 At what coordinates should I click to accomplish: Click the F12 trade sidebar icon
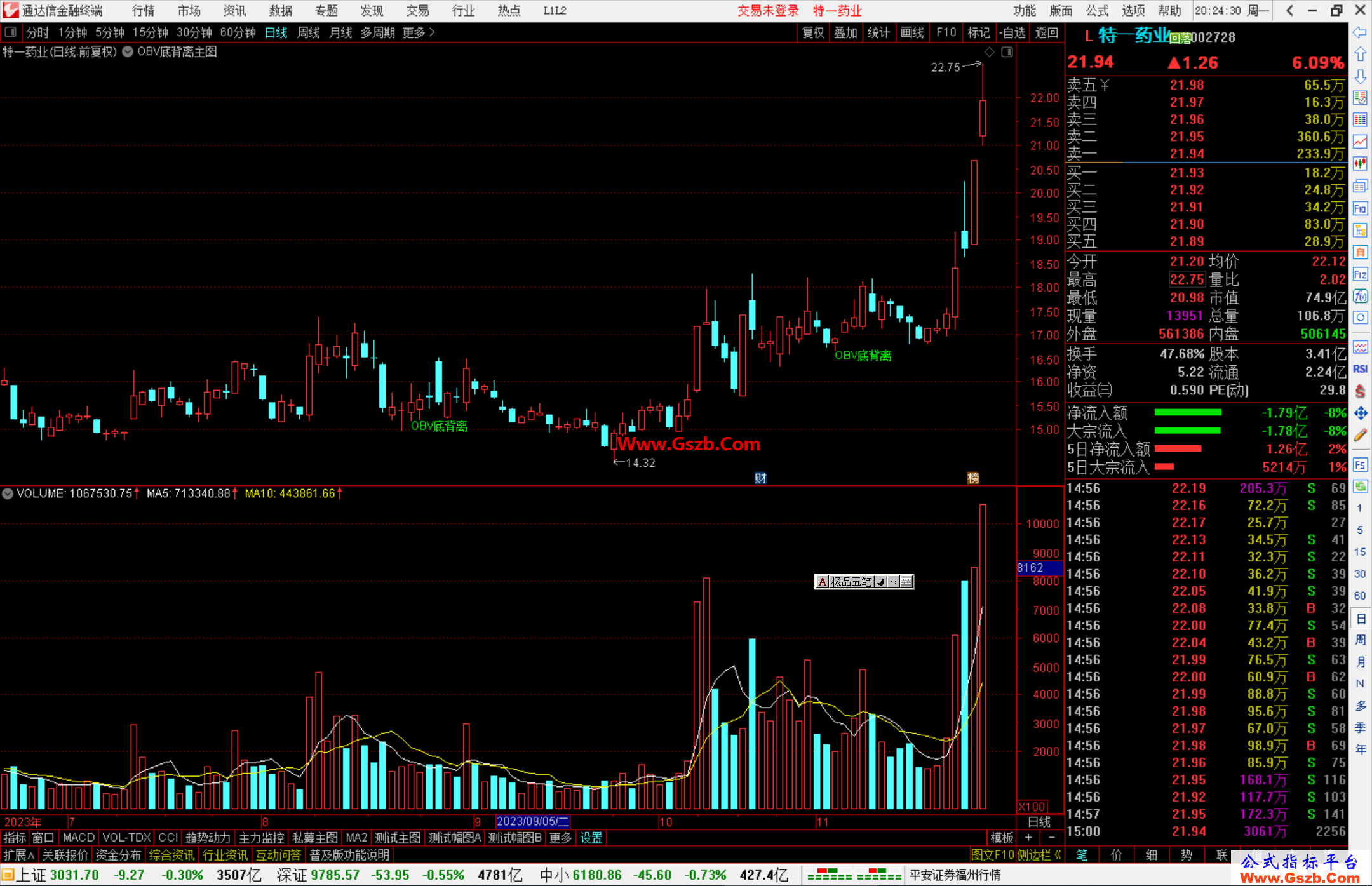[x=1360, y=274]
